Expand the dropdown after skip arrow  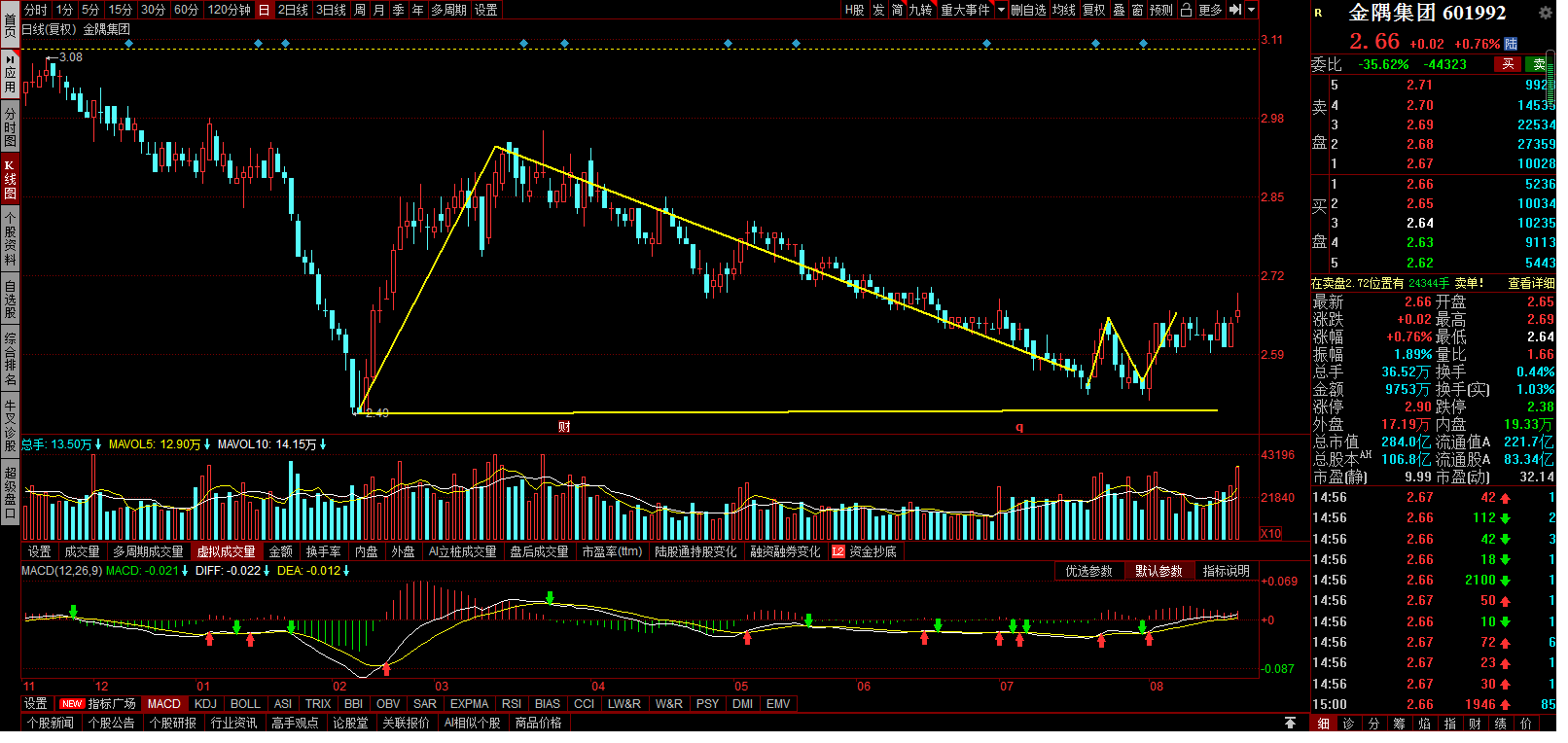1252,10
